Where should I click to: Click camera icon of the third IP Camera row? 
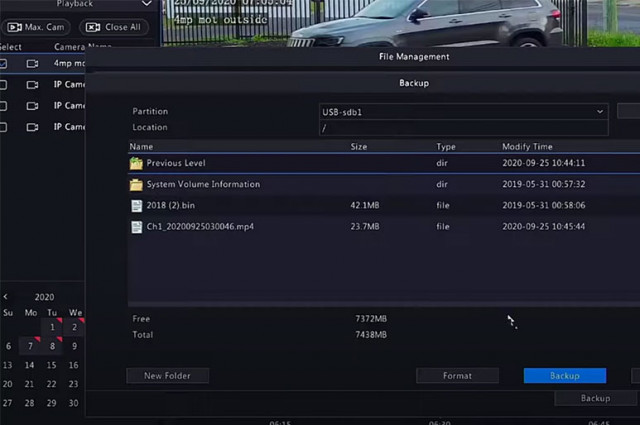[32, 127]
